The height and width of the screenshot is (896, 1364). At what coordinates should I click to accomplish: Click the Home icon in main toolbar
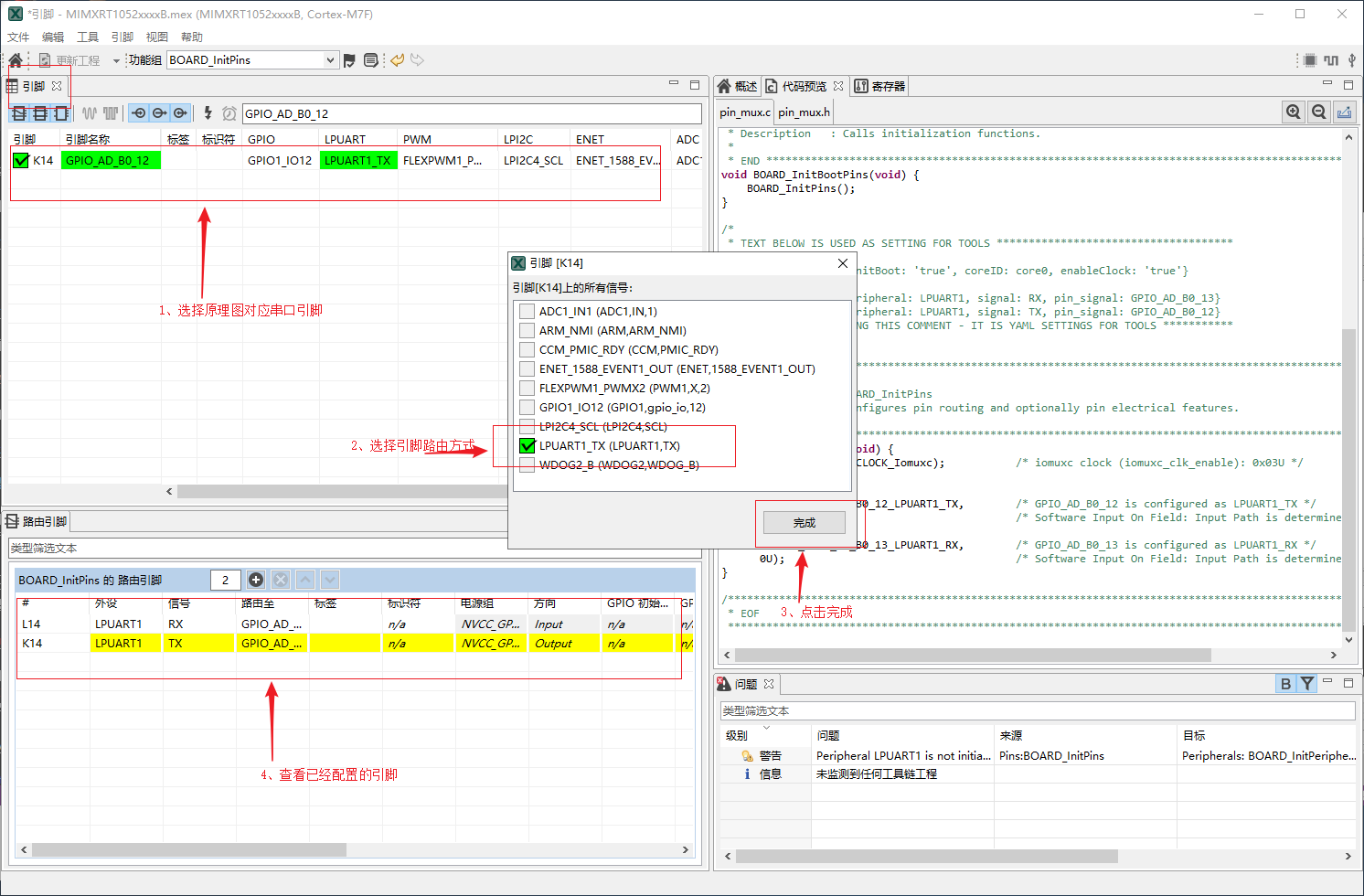point(16,60)
